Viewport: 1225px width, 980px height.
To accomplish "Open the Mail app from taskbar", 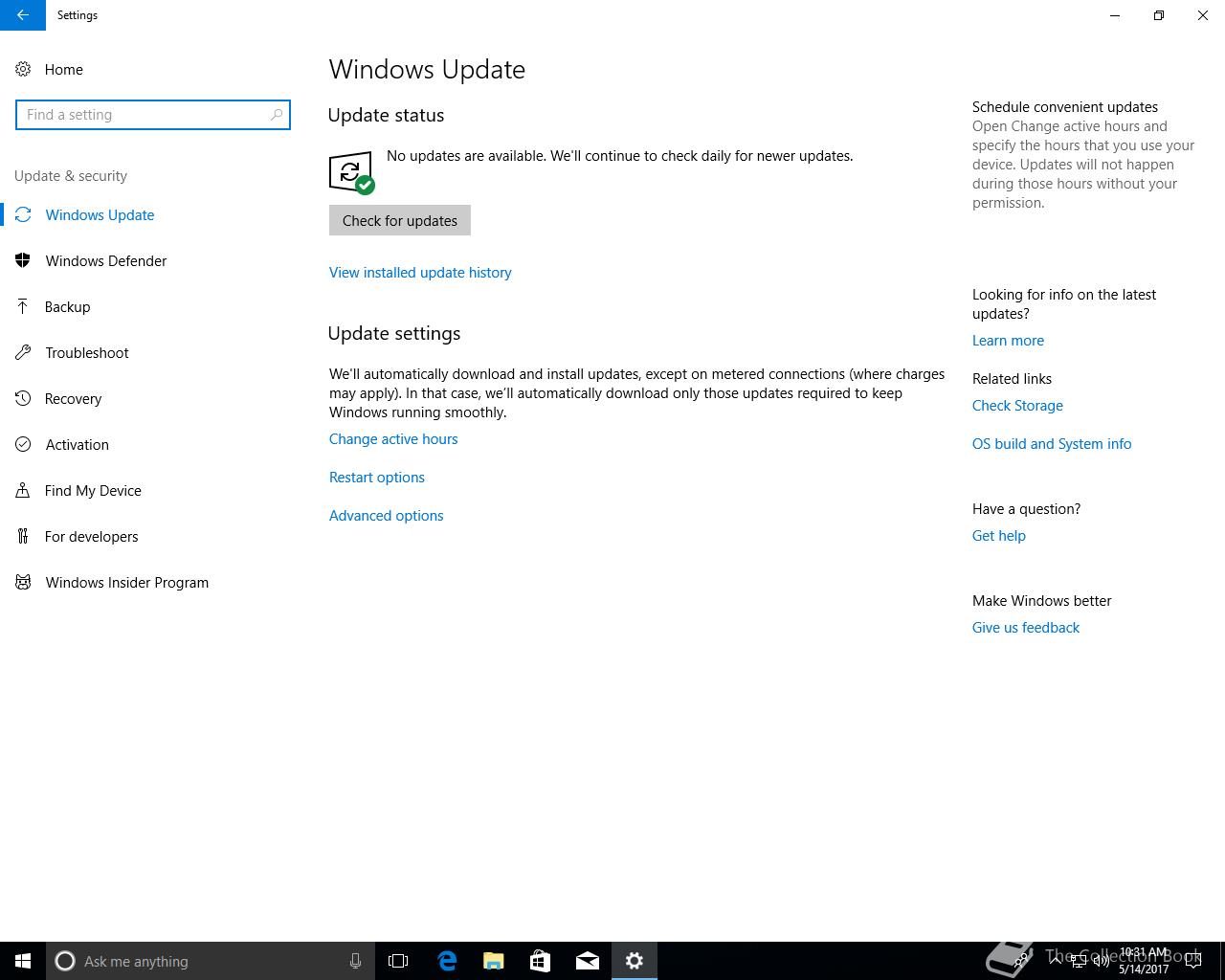I will tap(588, 961).
